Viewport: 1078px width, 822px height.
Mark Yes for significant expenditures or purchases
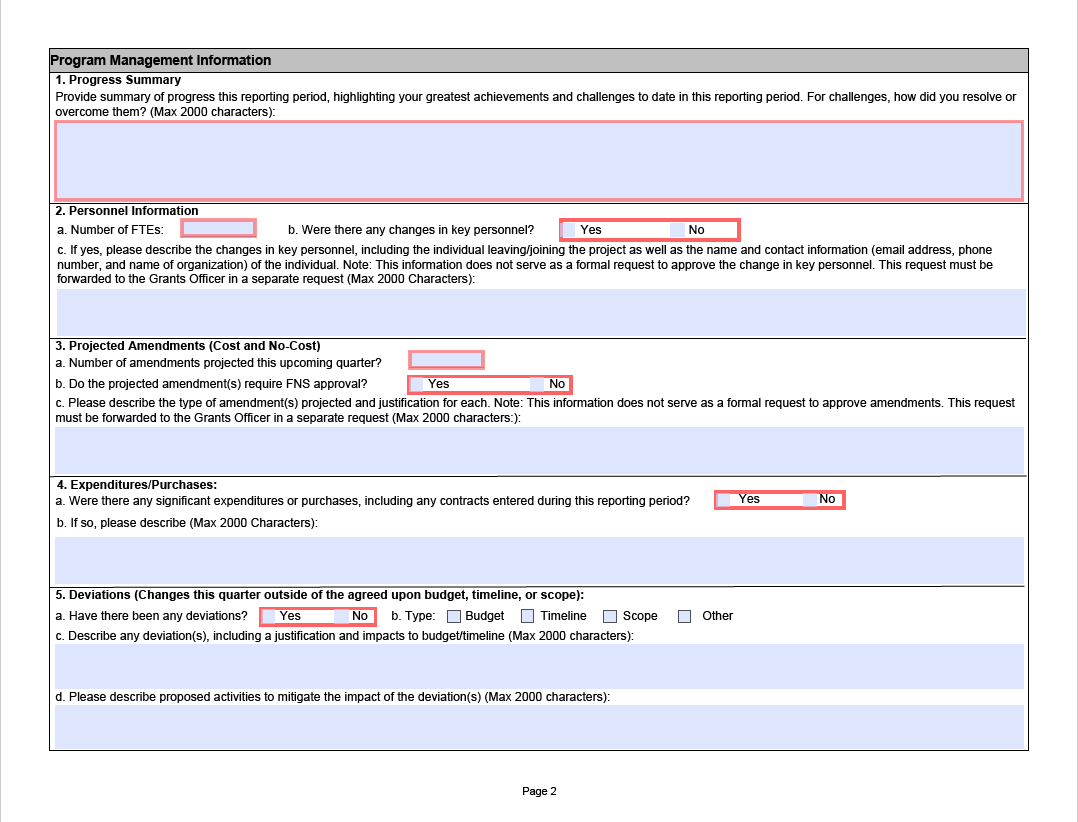coord(724,500)
